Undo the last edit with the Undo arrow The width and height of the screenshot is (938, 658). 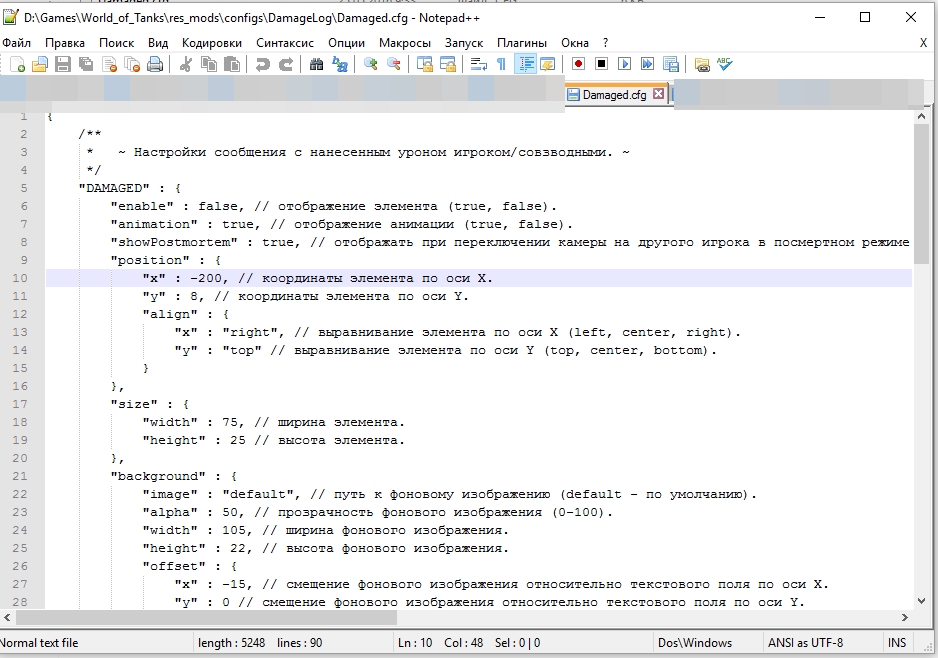pyautogui.click(x=263, y=64)
